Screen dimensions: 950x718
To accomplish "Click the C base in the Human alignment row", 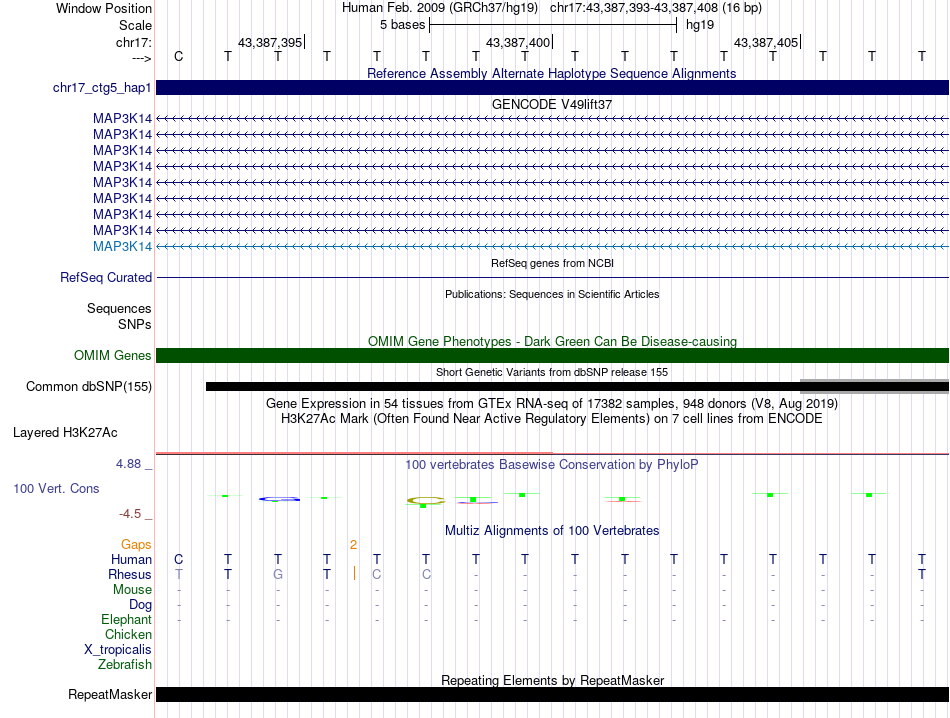I will click(x=178, y=559).
